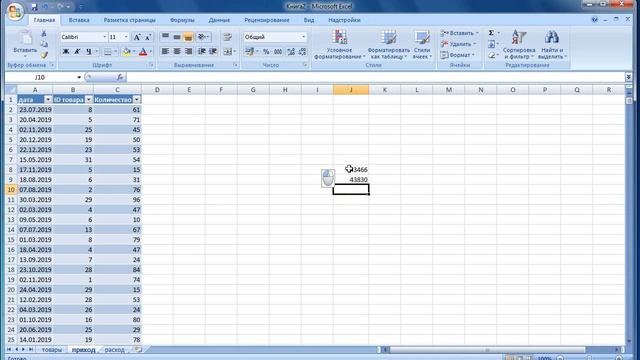
Task: Click the fx insert function icon
Action: click(x=120, y=77)
